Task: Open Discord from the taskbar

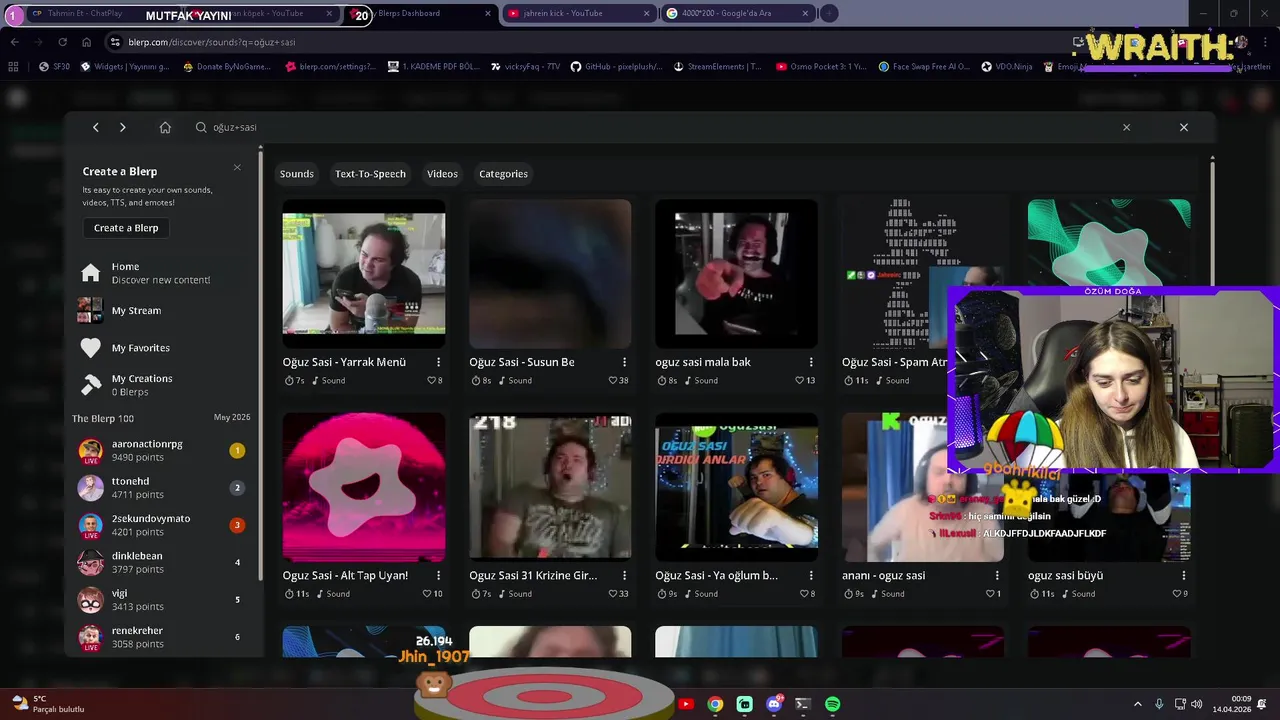Action: (773, 704)
